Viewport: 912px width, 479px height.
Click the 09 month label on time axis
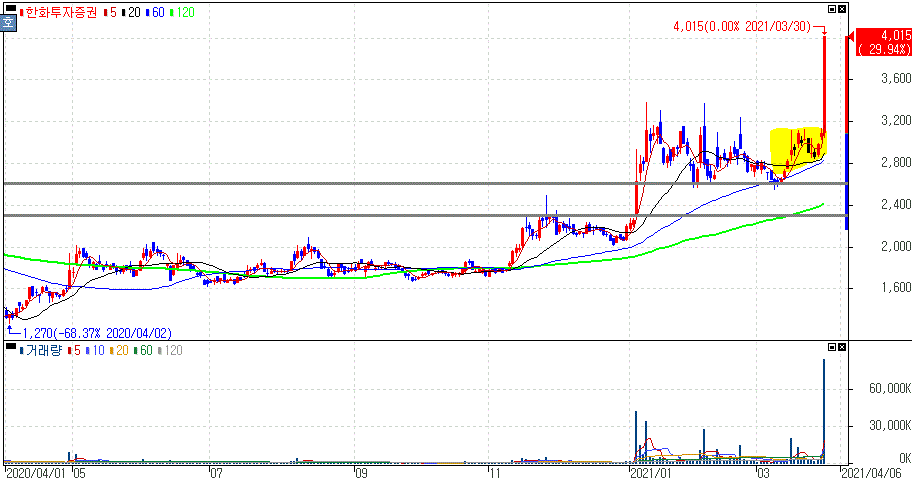[x=361, y=473]
